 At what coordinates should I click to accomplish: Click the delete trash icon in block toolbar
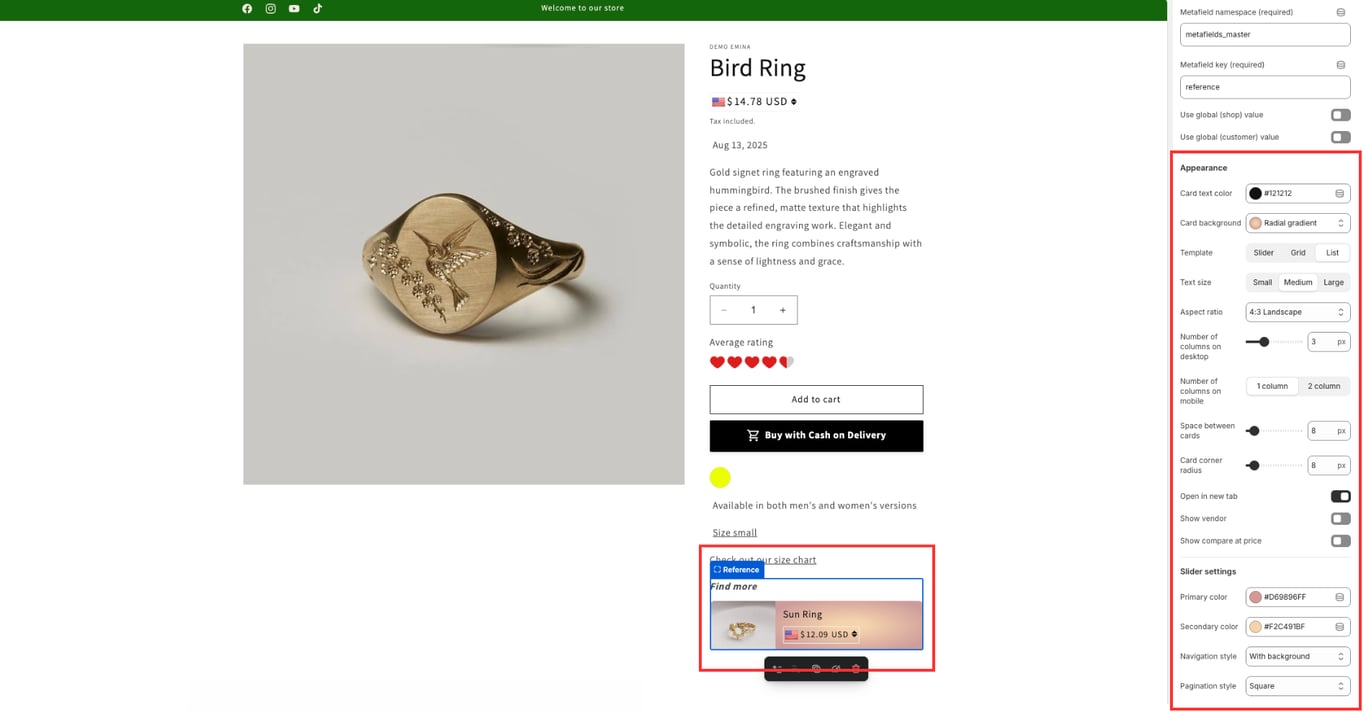856,669
